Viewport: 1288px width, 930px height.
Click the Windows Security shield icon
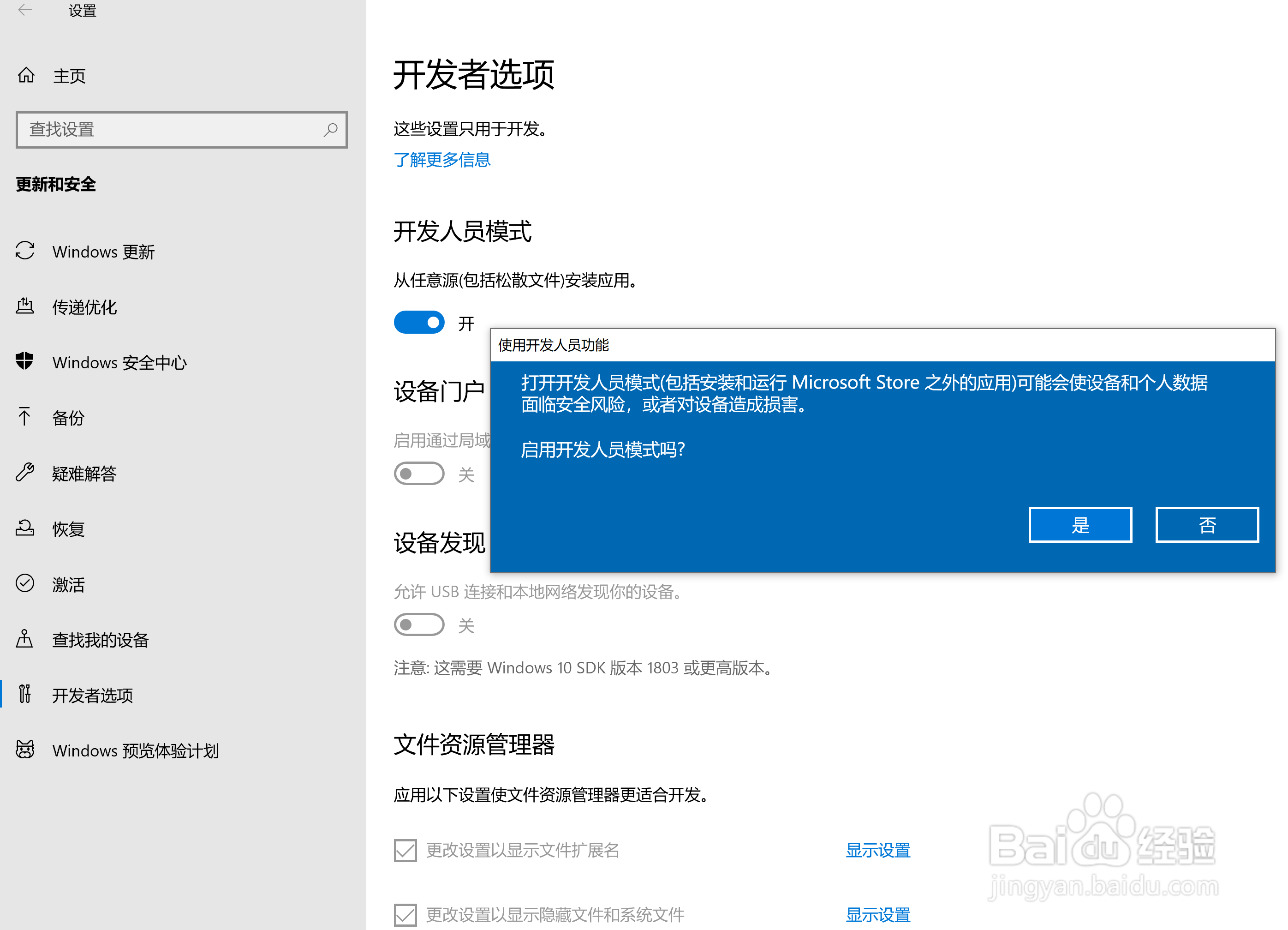point(25,361)
